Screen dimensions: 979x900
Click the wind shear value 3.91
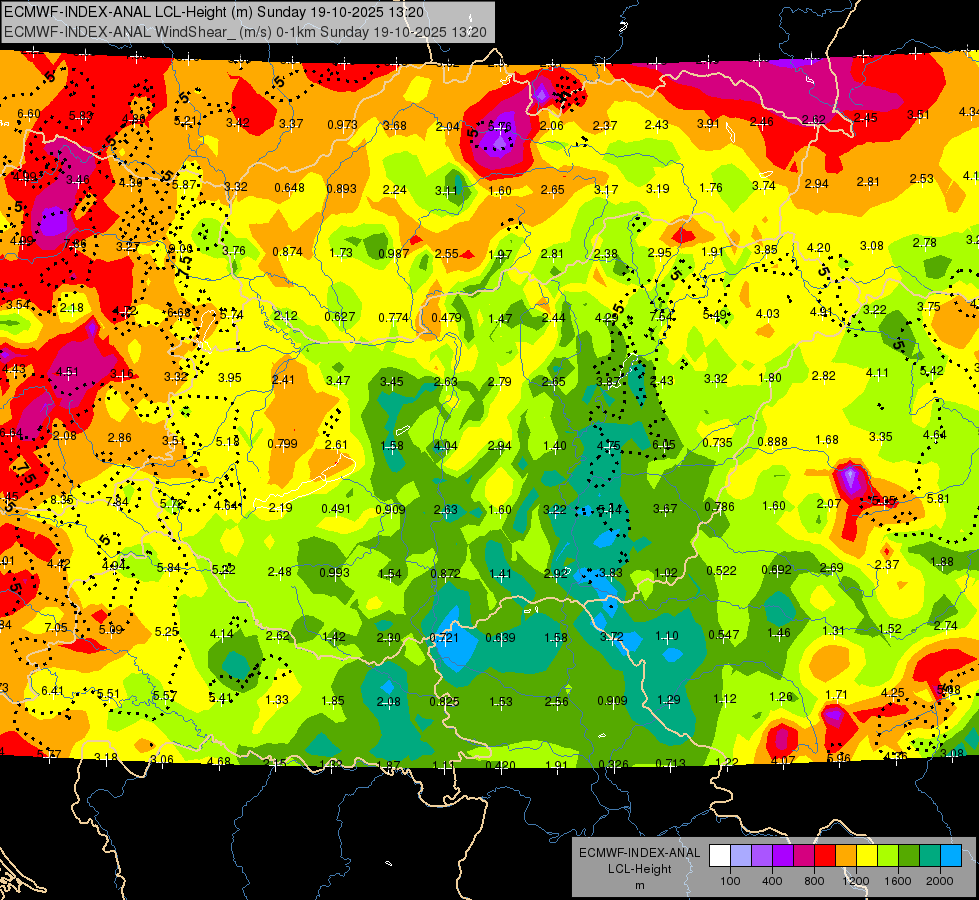pyautogui.click(x=708, y=124)
